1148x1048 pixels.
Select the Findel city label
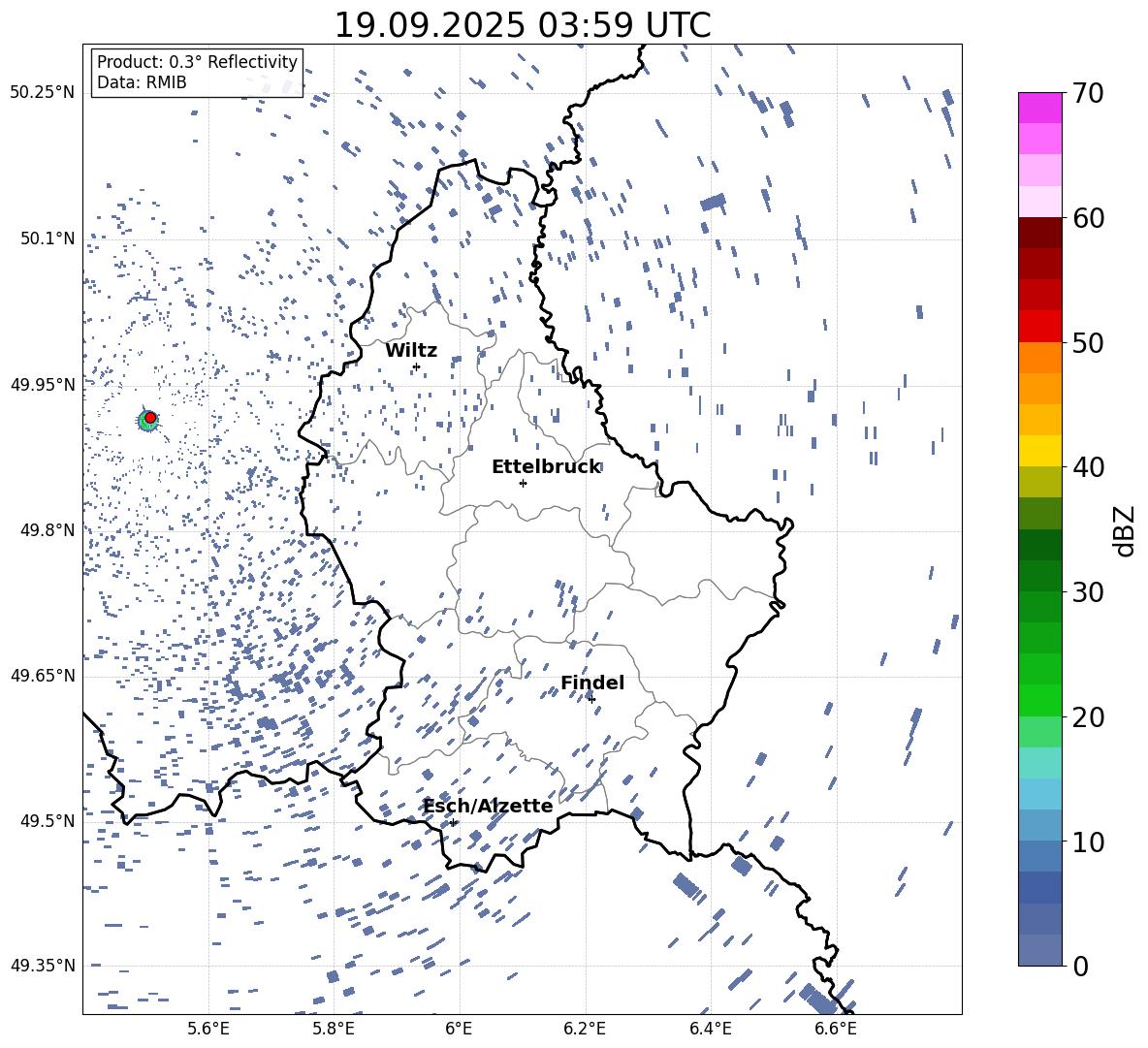point(592,683)
